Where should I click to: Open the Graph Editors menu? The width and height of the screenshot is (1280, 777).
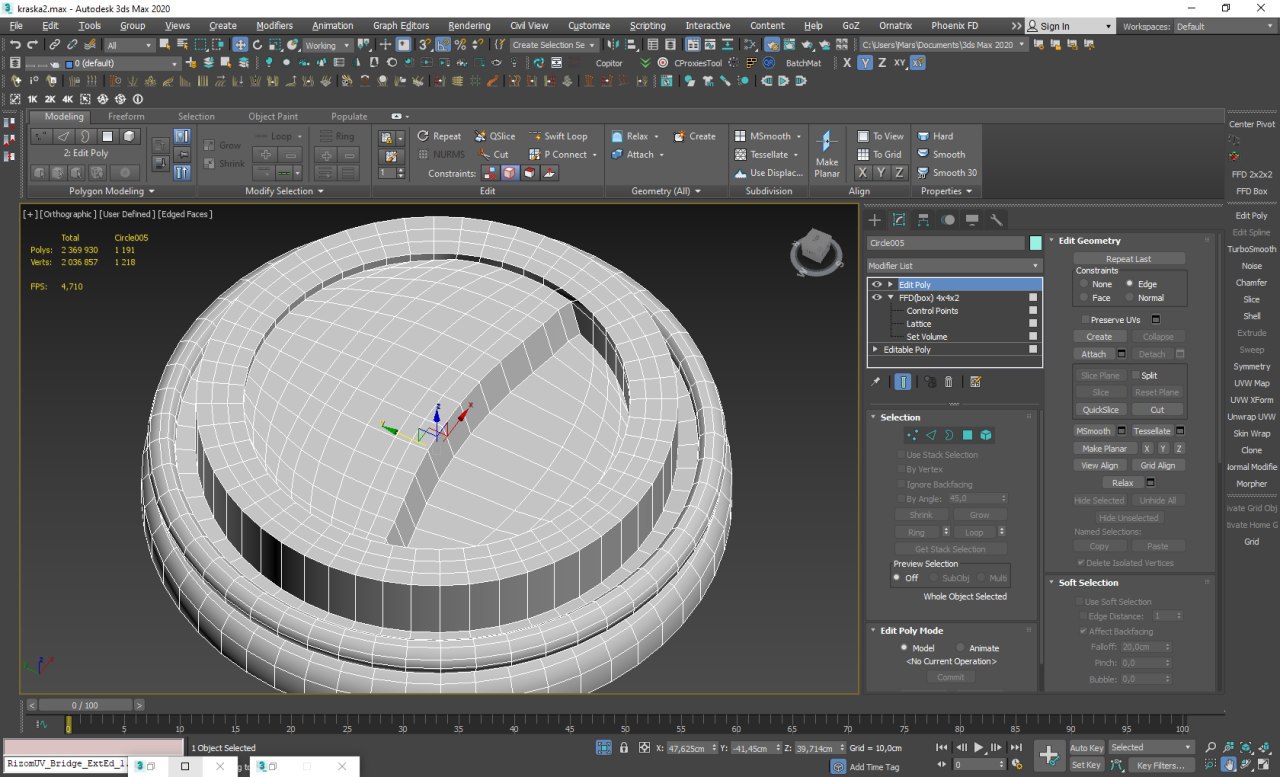tap(399, 26)
